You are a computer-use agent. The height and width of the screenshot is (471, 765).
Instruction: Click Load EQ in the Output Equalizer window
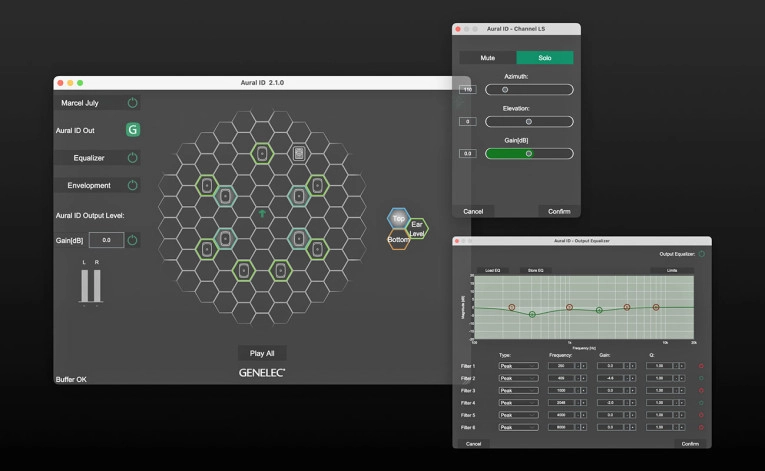(492, 270)
